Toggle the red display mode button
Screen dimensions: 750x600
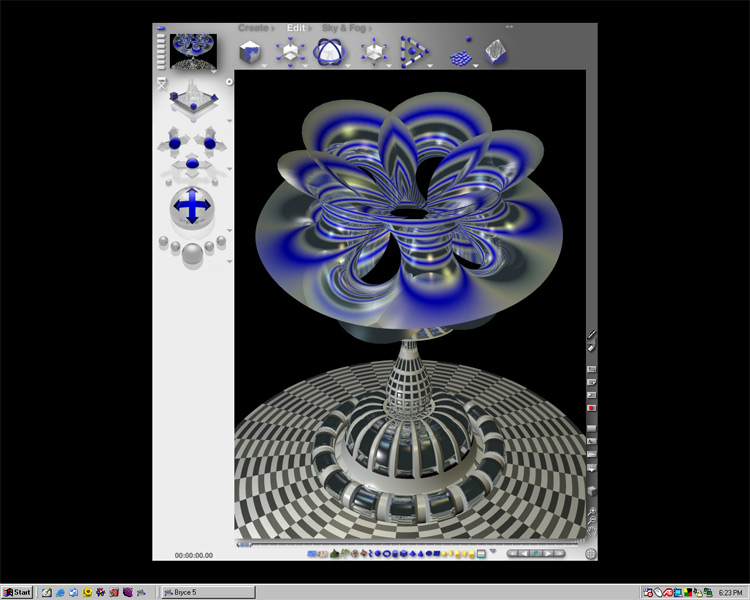[x=591, y=408]
